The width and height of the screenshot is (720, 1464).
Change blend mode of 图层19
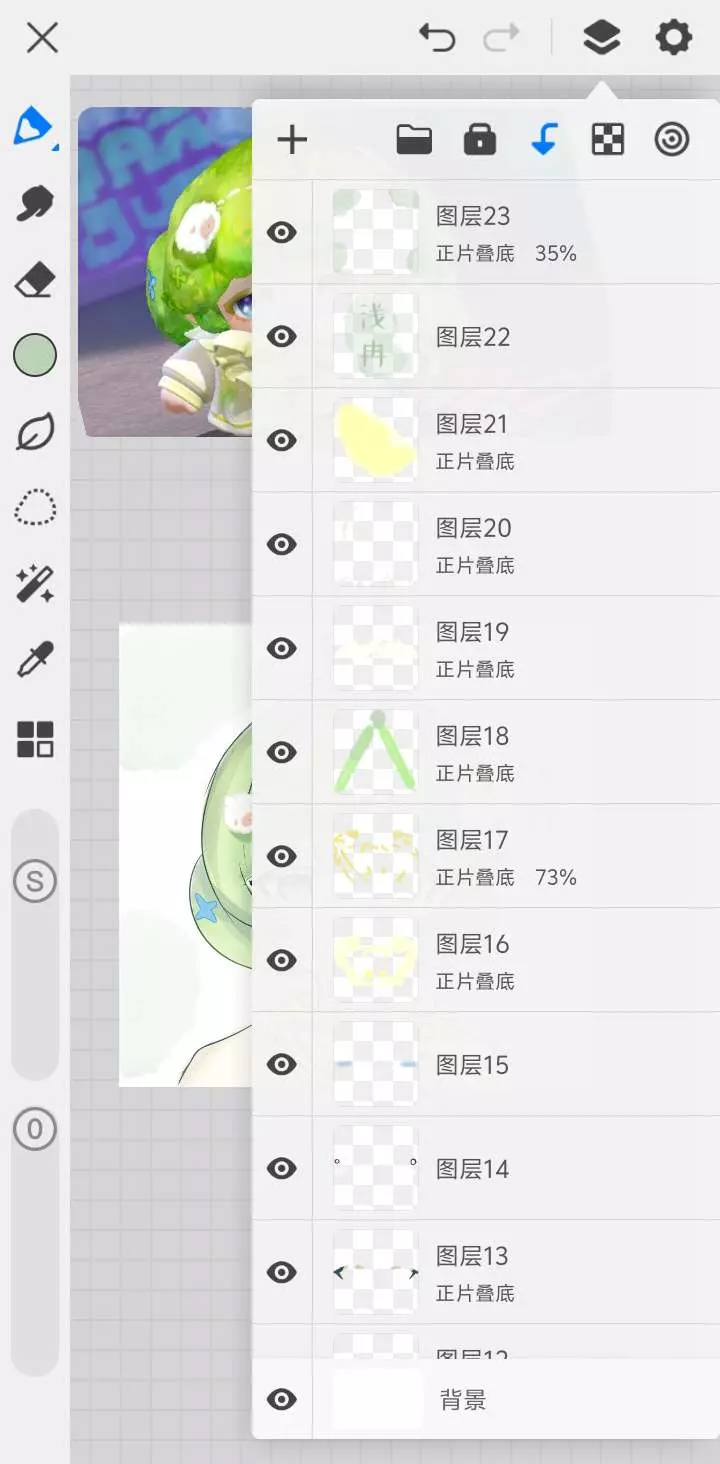[x=475, y=670]
